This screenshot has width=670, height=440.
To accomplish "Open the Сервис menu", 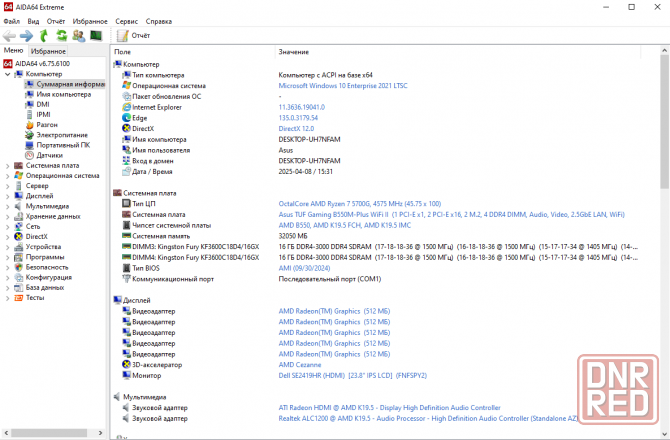I will (x=126, y=21).
